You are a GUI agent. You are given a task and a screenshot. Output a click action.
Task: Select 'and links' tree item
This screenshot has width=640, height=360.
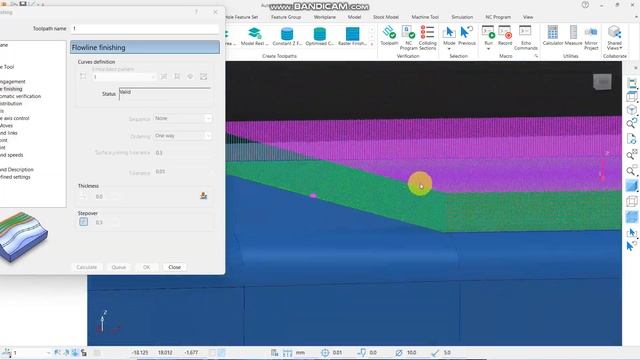click(9, 133)
